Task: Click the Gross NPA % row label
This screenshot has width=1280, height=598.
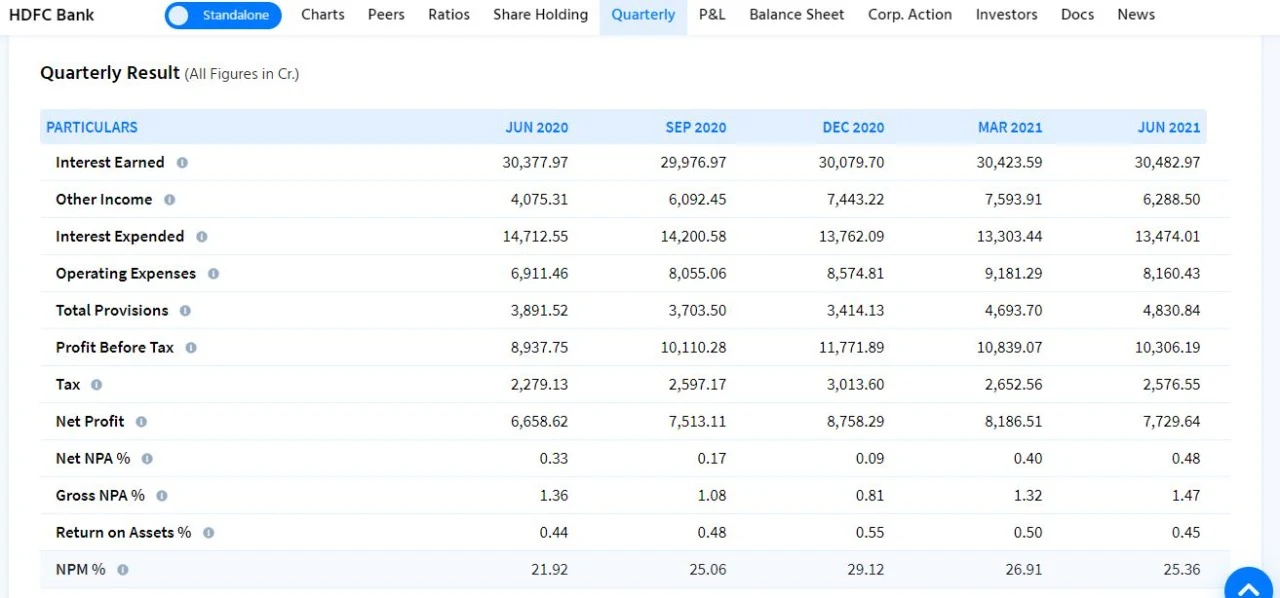Action: point(100,496)
